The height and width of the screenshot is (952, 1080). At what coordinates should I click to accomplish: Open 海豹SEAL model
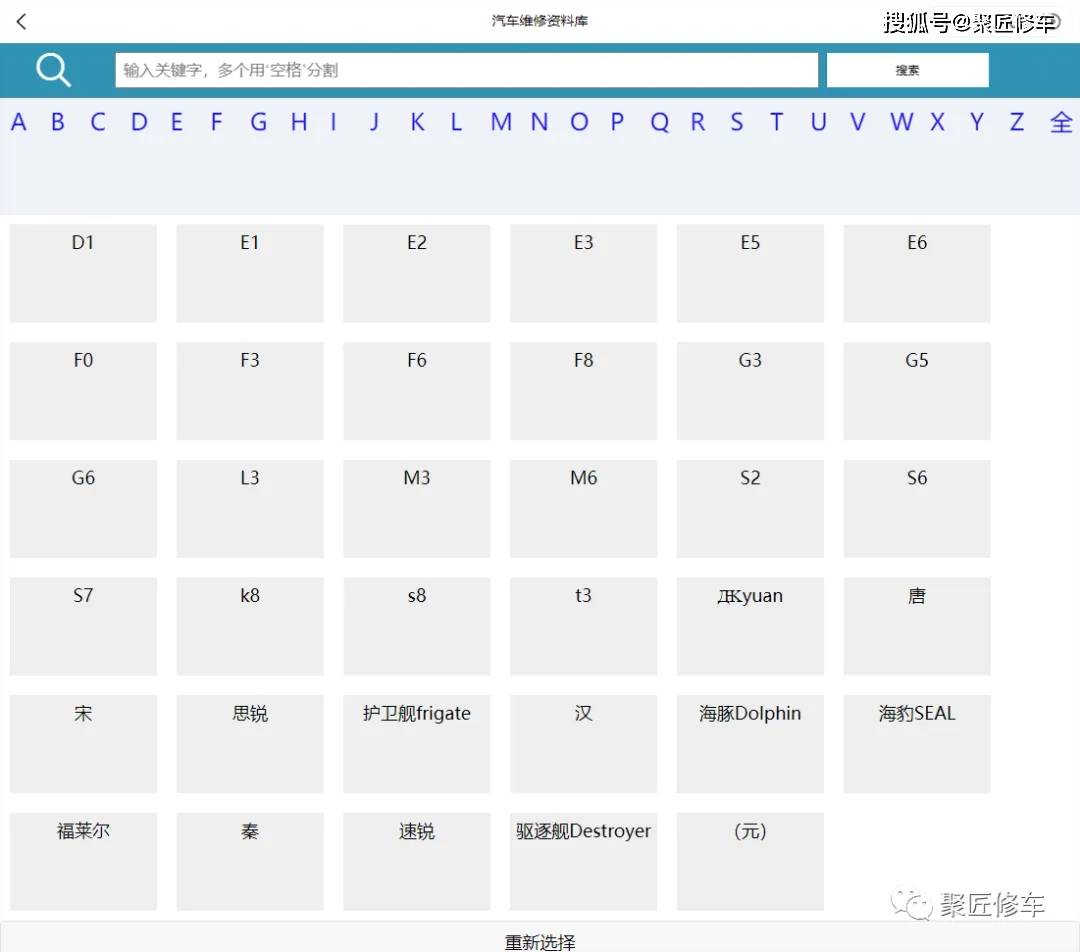(917, 744)
